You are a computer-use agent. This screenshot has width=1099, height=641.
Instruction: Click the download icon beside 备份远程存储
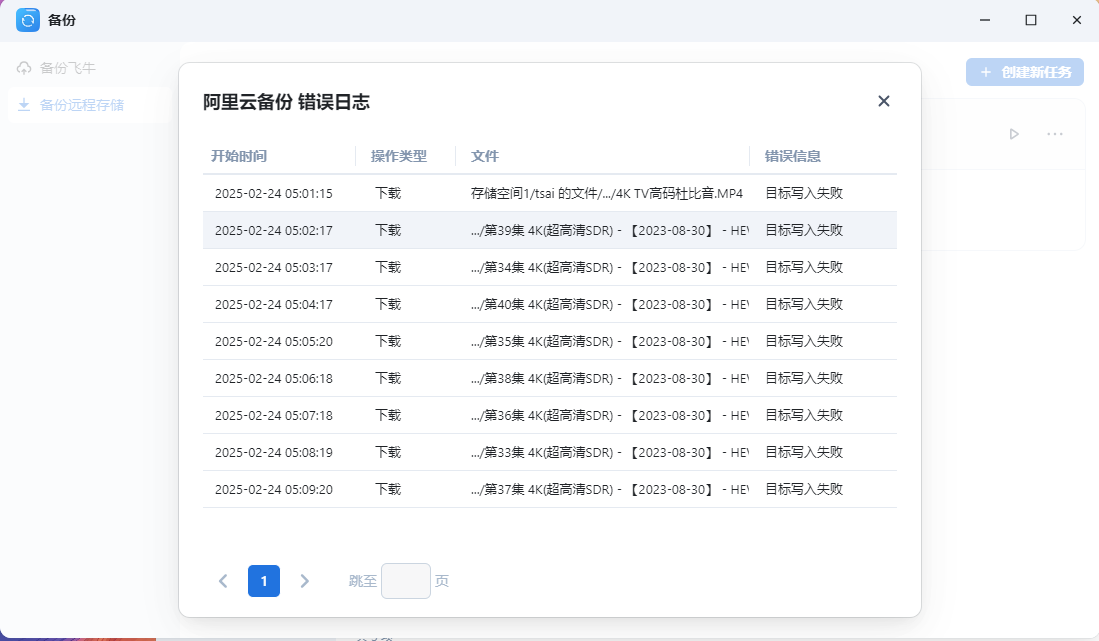[x=25, y=105]
